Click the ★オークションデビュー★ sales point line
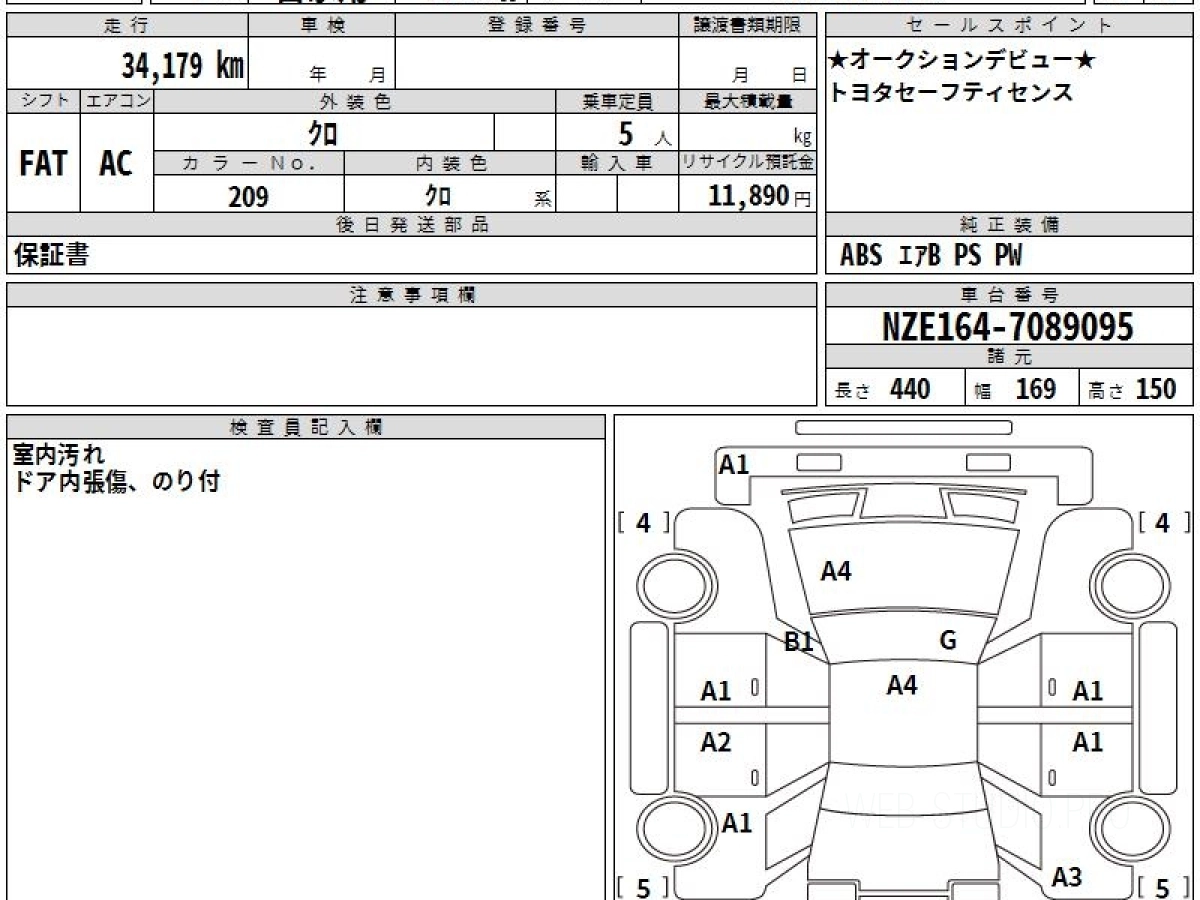The width and height of the screenshot is (1200, 900). [962, 61]
